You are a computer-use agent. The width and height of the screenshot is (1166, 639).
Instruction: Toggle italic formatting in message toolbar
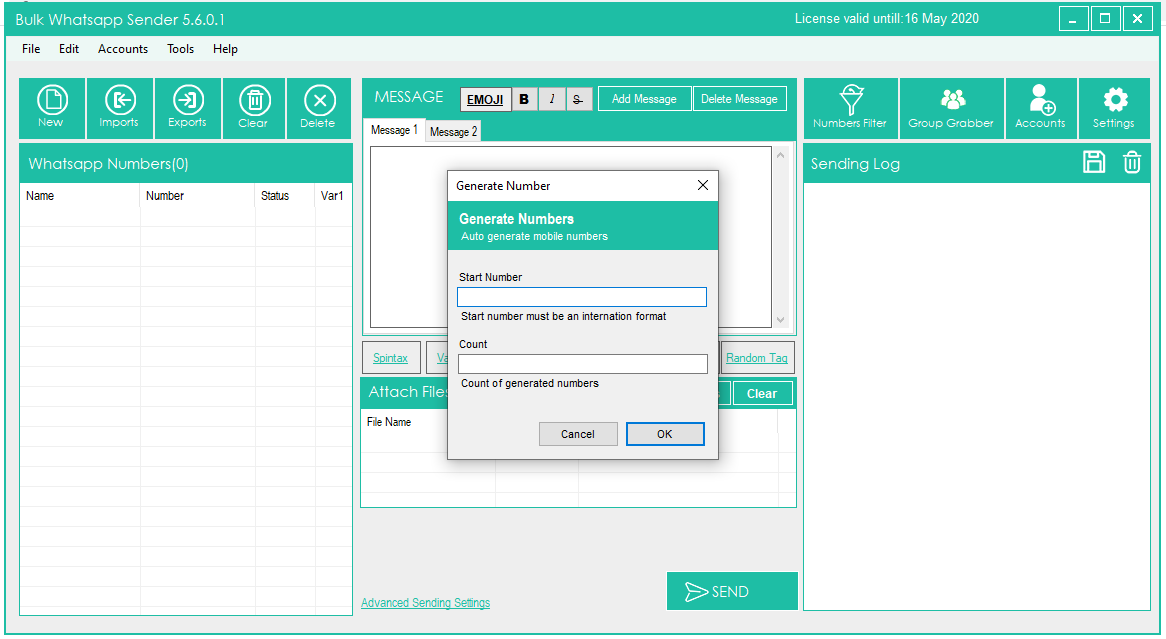[x=551, y=99]
